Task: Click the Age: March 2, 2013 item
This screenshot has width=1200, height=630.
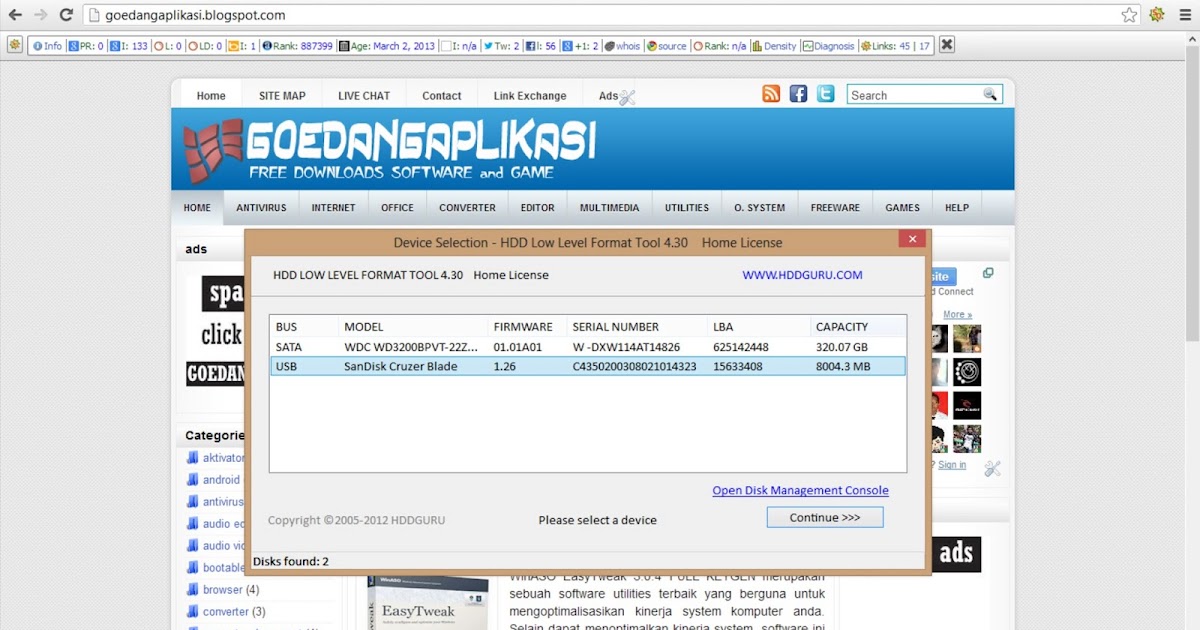Action: tap(387, 46)
